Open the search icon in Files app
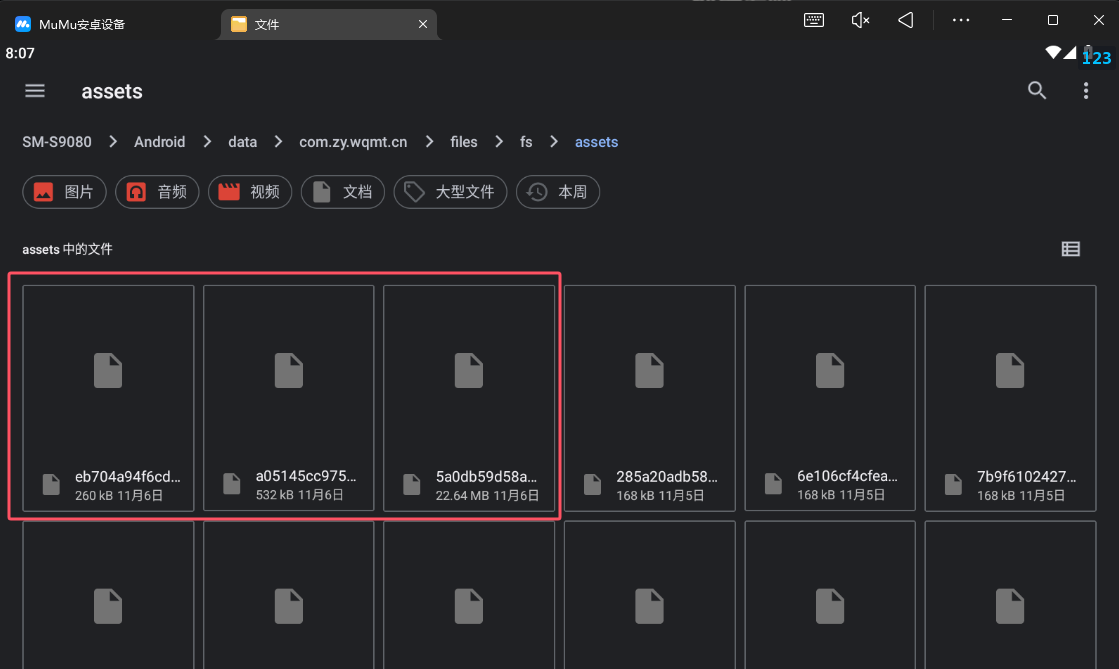The height and width of the screenshot is (669, 1119). 1036,90
